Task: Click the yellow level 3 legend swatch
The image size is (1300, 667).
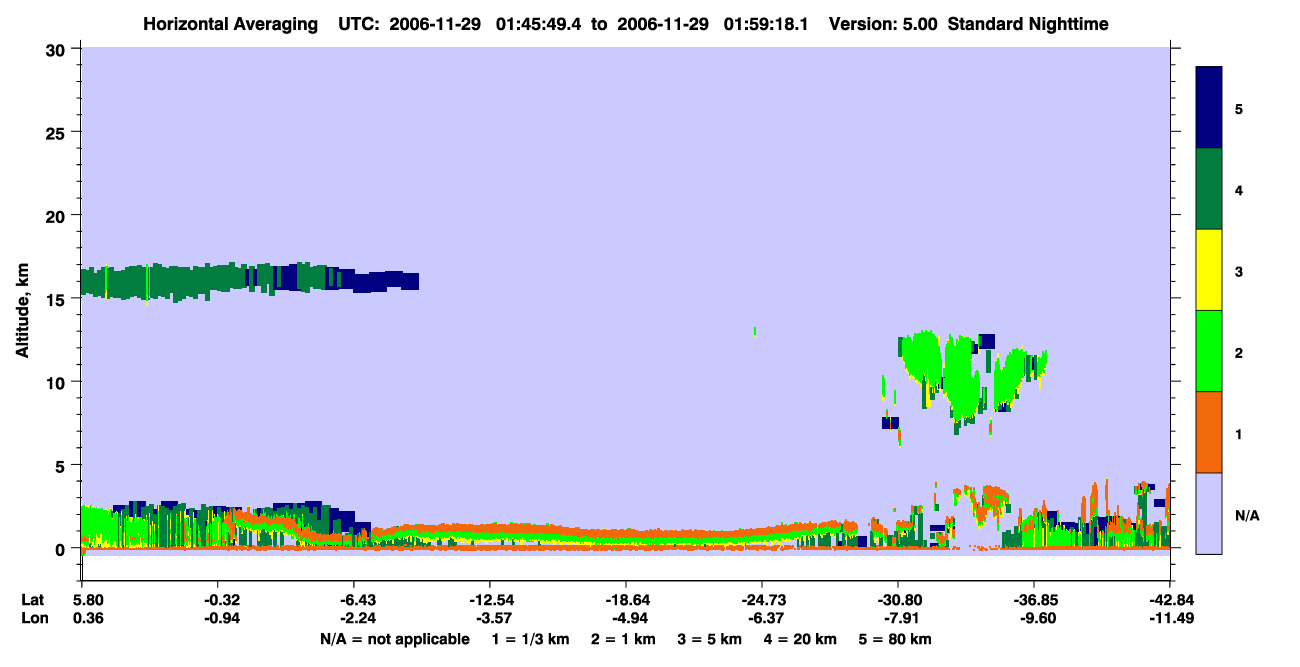Action: click(x=1209, y=270)
